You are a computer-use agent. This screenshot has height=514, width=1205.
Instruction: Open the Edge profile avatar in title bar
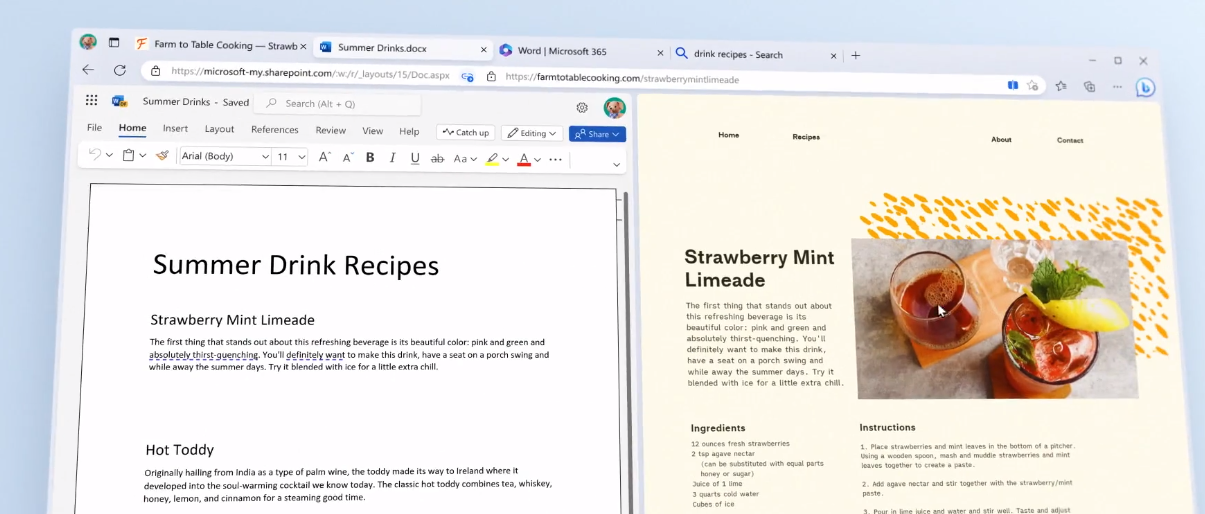click(x=88, y=42)
